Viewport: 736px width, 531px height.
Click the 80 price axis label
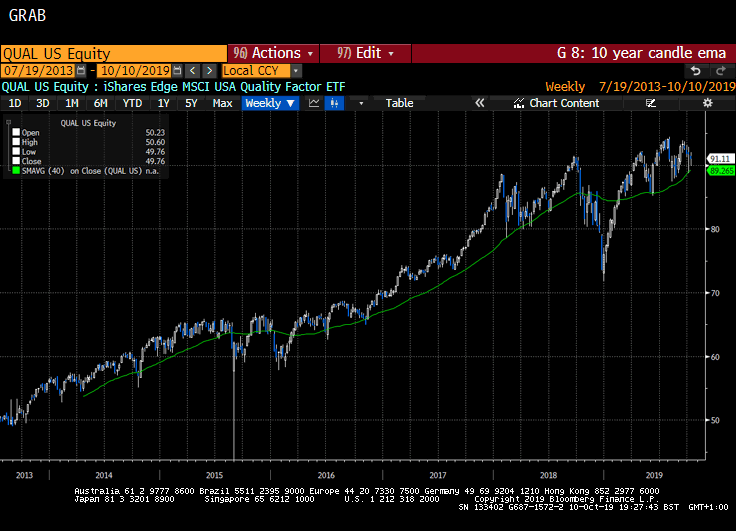pos(715,229)
